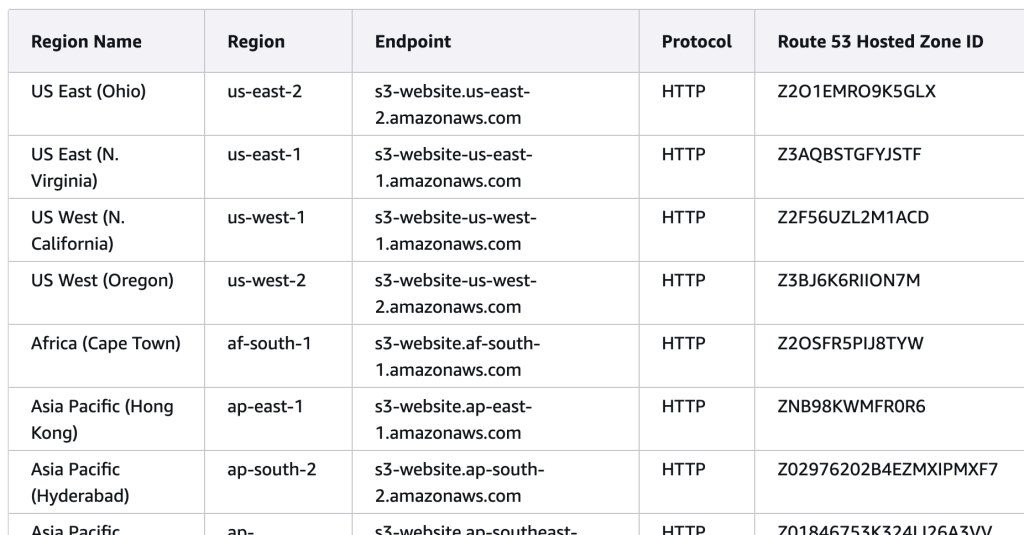The image size is (1024, 535).
Task: Select the Africa (Cape Town) cell
Action: pos(106,344)
